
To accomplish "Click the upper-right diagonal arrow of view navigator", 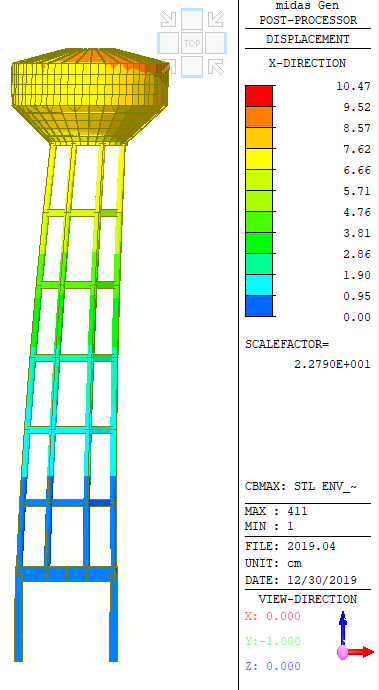I will (216, 19).
